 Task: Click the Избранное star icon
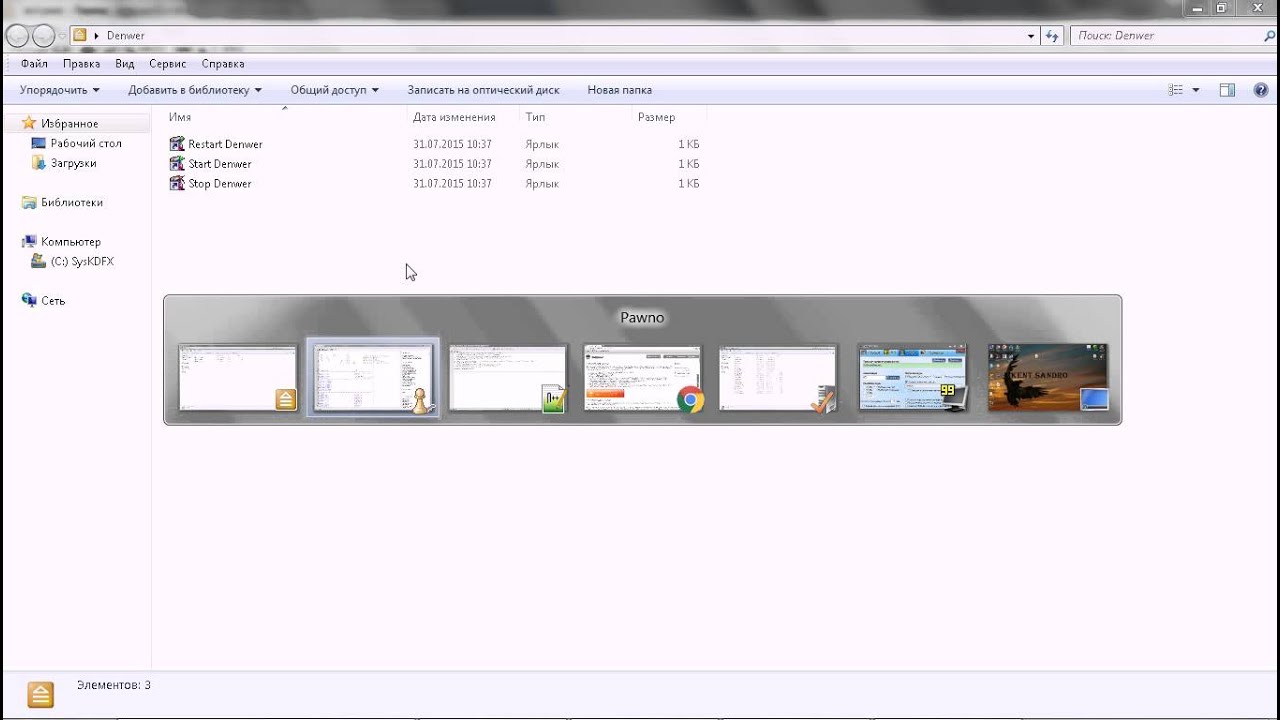coord(29,123)
